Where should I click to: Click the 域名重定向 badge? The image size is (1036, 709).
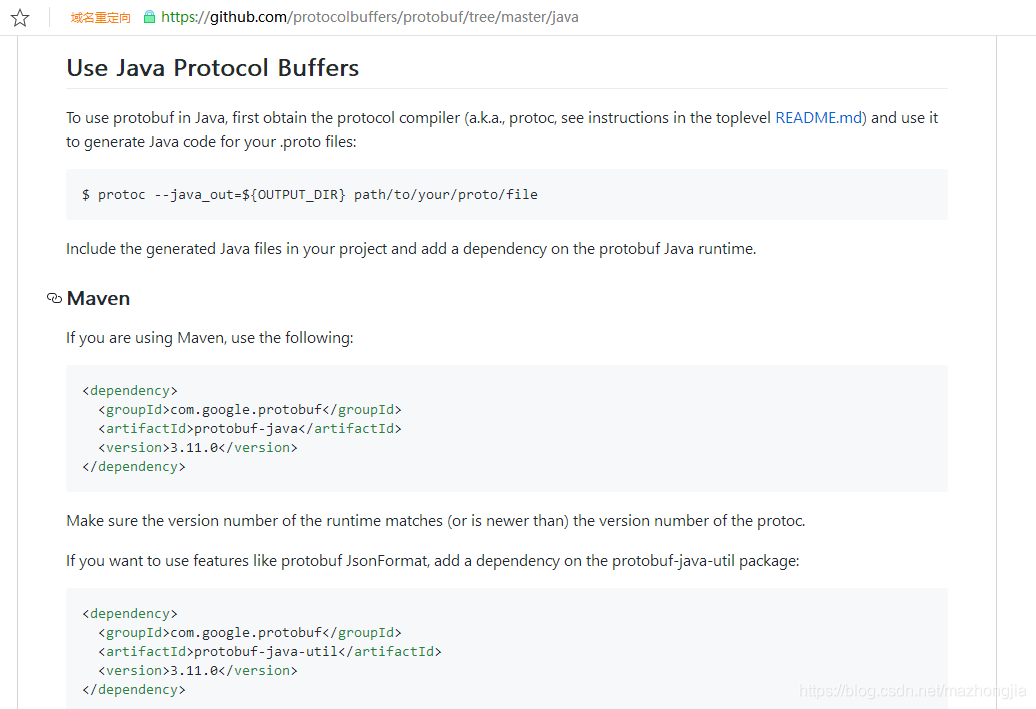[x=100, y=17]
